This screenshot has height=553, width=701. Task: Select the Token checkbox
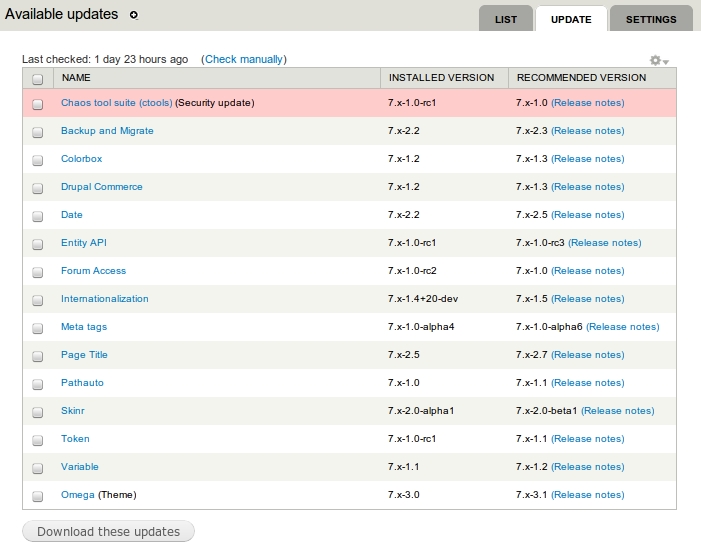tap(38, 440)
